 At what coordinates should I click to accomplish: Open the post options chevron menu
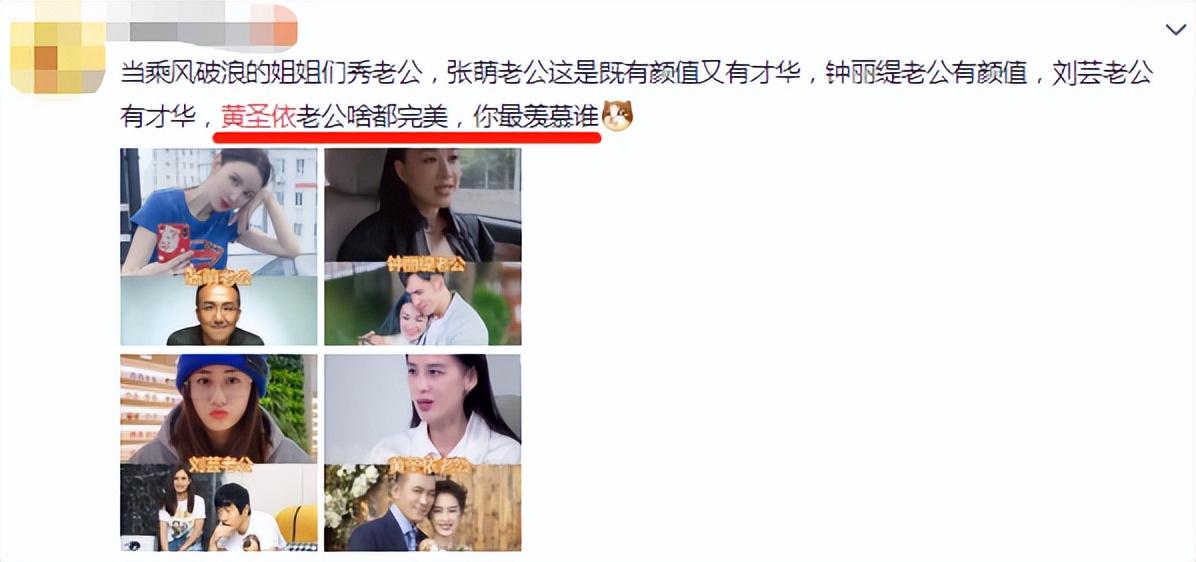pyautogui.click(x=1175, y=30)
